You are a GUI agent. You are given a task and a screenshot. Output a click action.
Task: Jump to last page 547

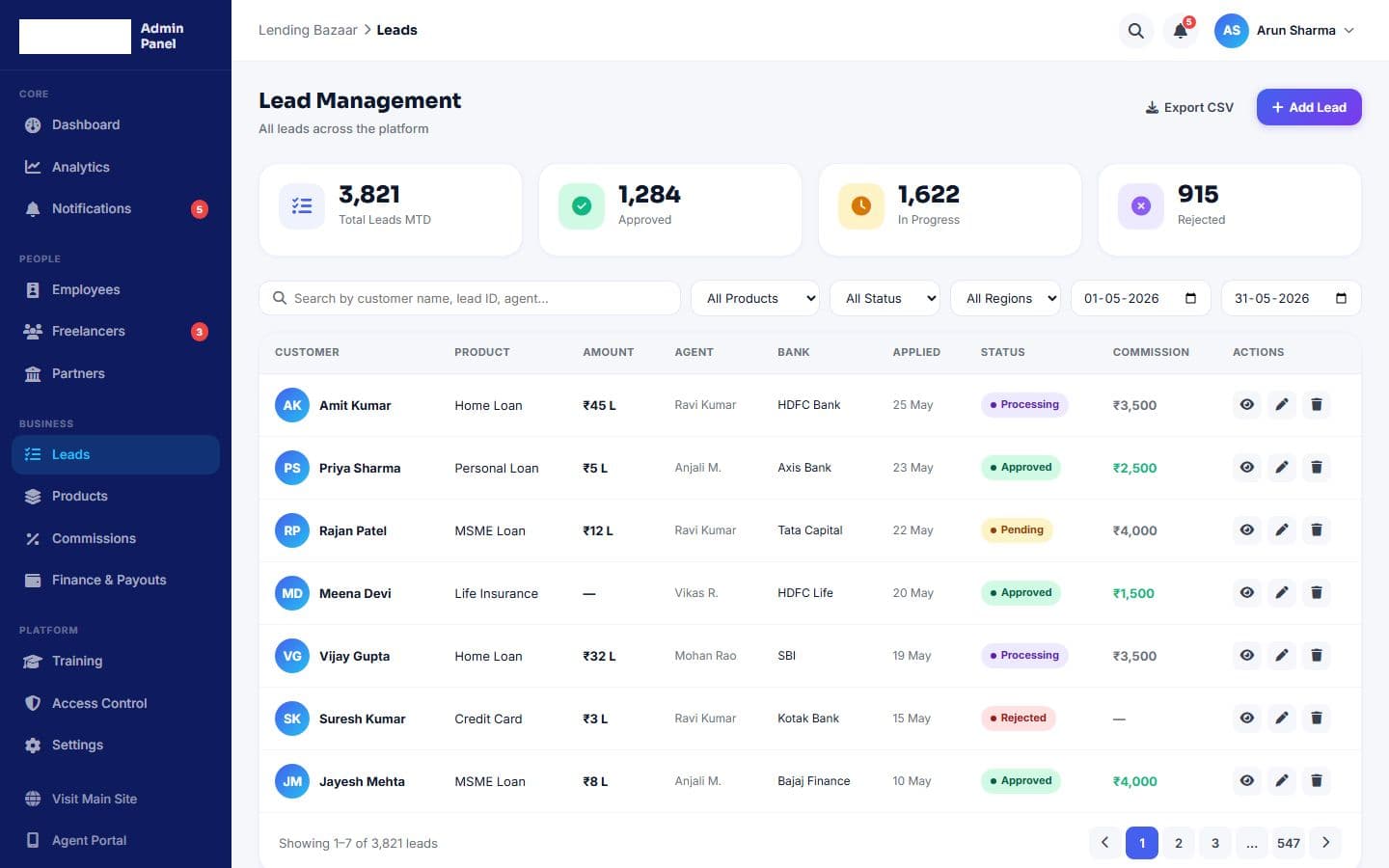[x=1289, y=843]
